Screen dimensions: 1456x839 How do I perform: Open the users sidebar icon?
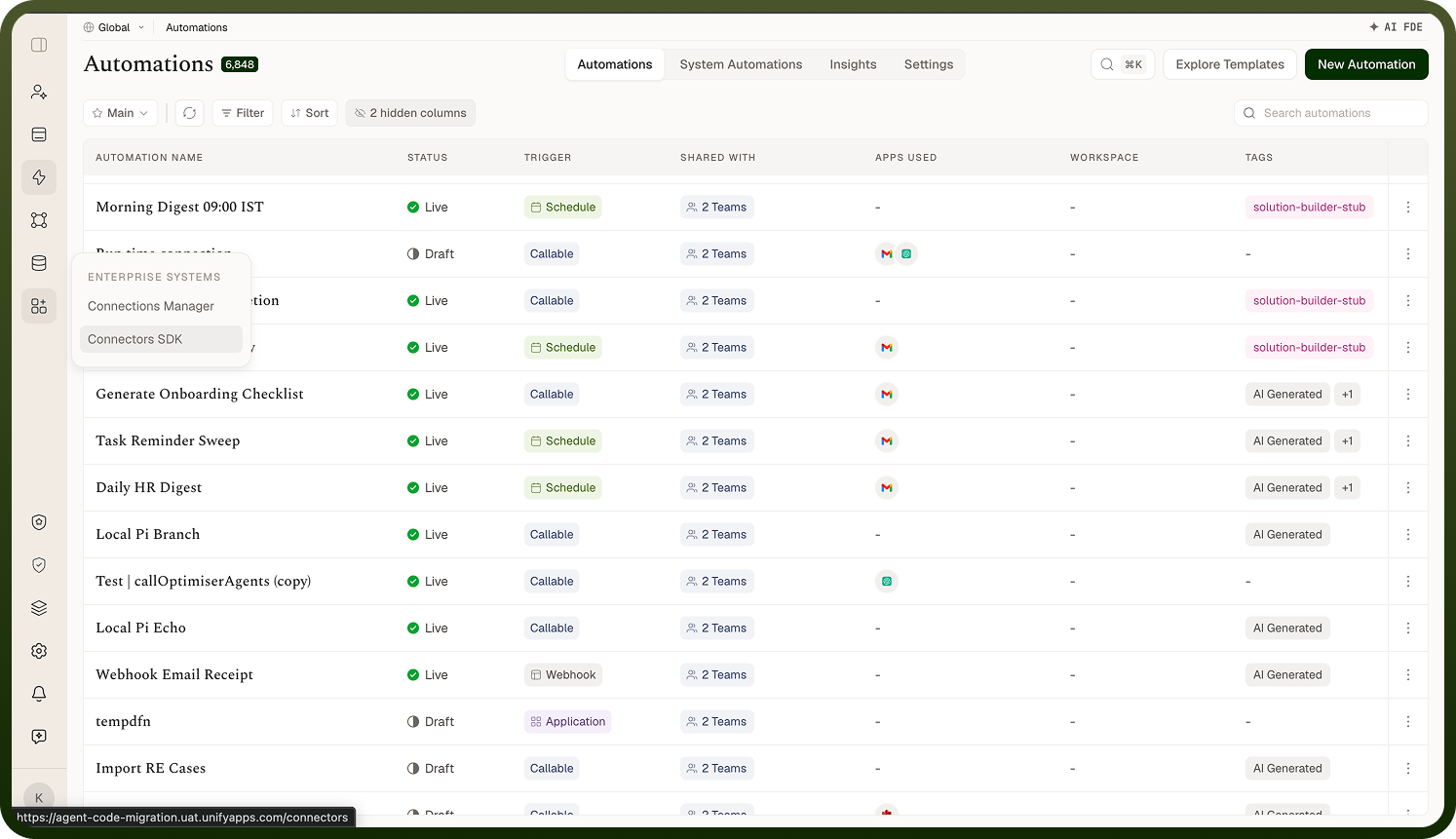coord(39,92)
